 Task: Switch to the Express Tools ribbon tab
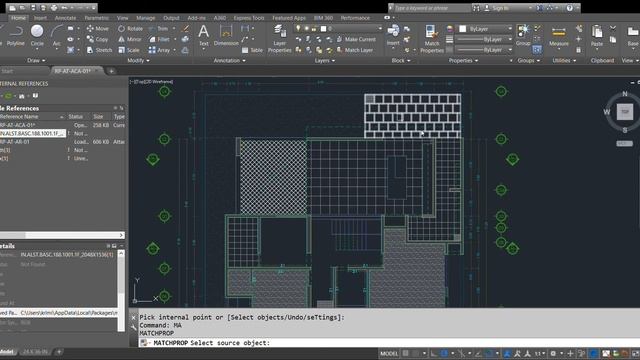click(249, 18)
